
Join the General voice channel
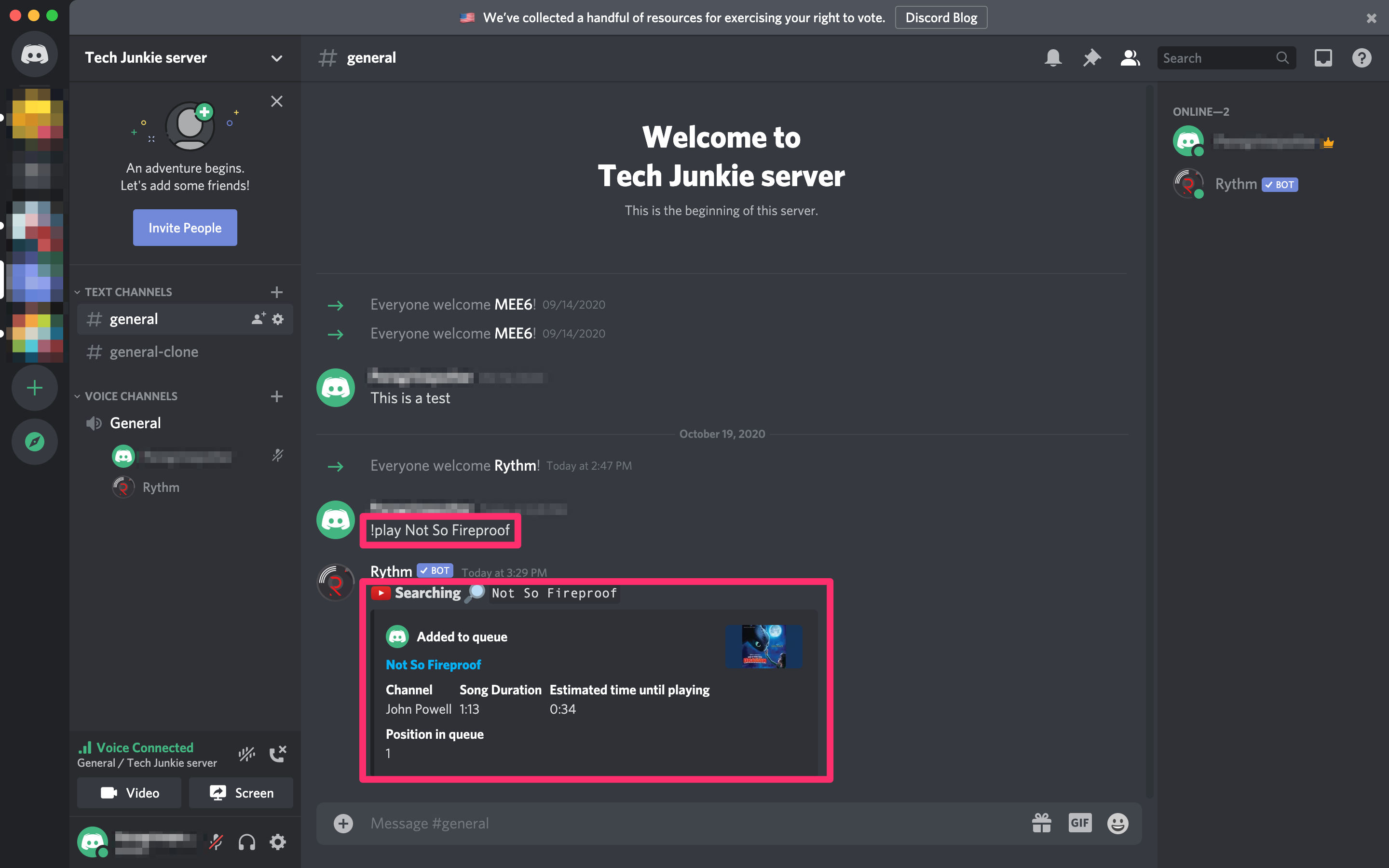point(185,424)
